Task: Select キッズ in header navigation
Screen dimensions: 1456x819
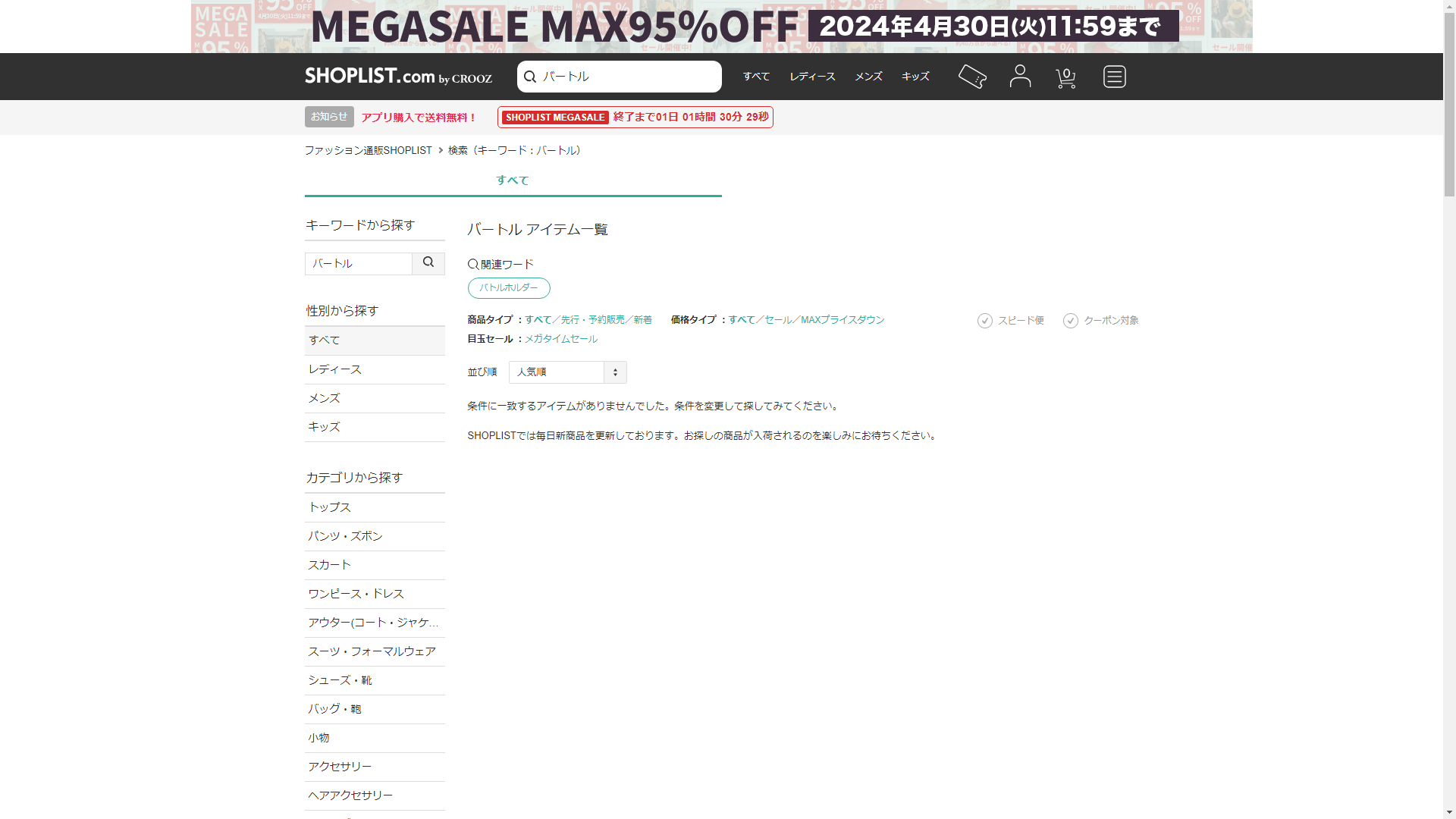Action: (x=915, y=77)
